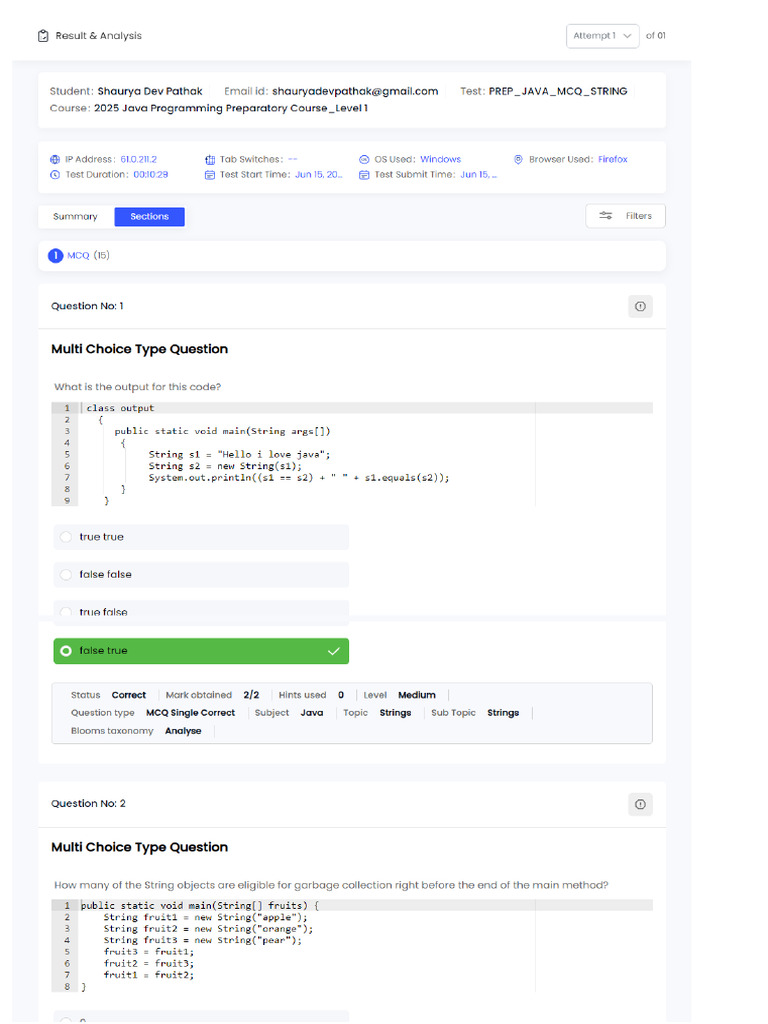Click the report icon for Question No: 1
The image size is (768, 1024).
coord(640,306)
